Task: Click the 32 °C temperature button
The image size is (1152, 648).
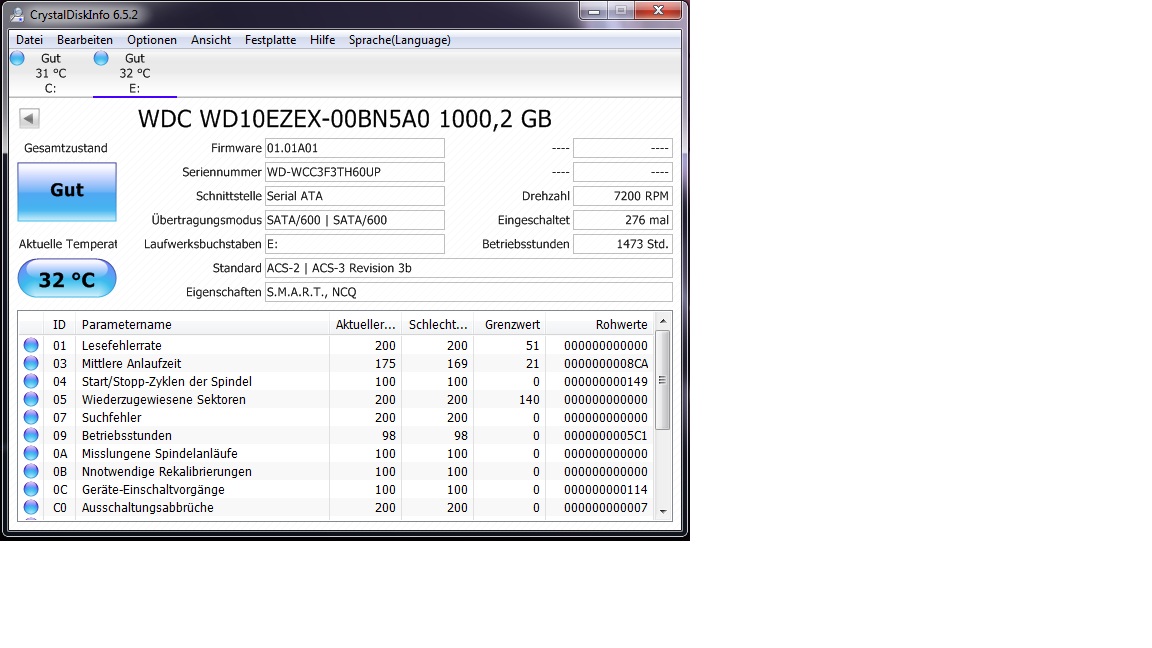Action: tap(67, 279)
